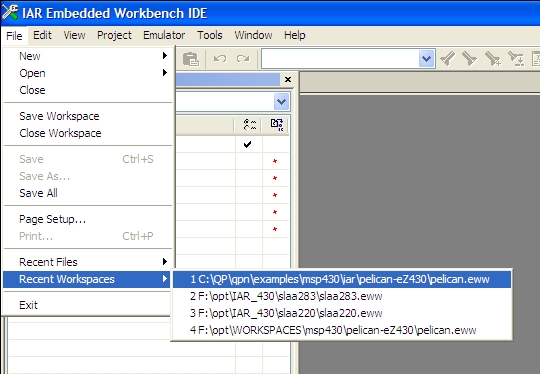Open the File menu
The width and height of the screenshot is (540, 374).
click(x=14, y=35)
